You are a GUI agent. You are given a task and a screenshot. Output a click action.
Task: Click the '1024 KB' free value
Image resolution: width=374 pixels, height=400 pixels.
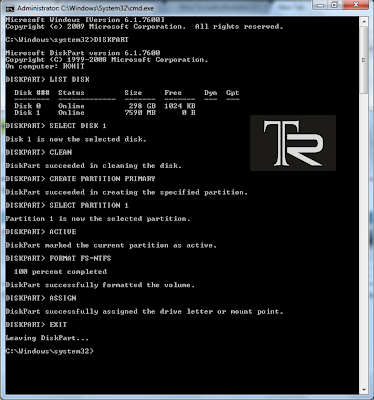180,106
